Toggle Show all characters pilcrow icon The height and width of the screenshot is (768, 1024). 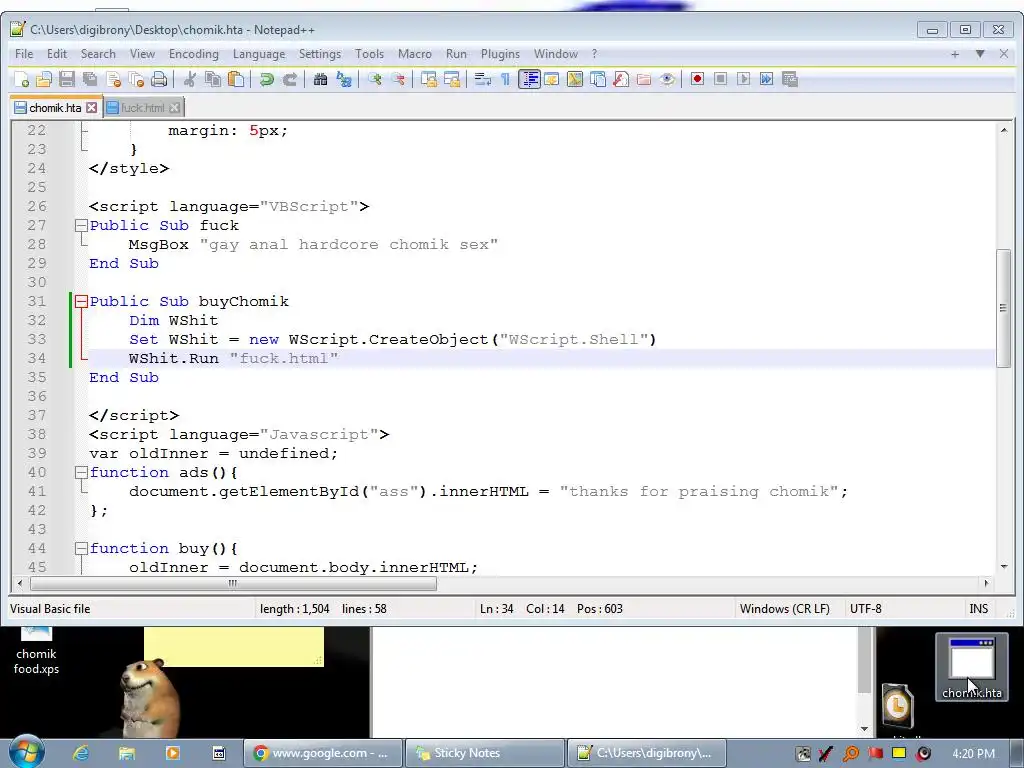[x=505, y=80]
